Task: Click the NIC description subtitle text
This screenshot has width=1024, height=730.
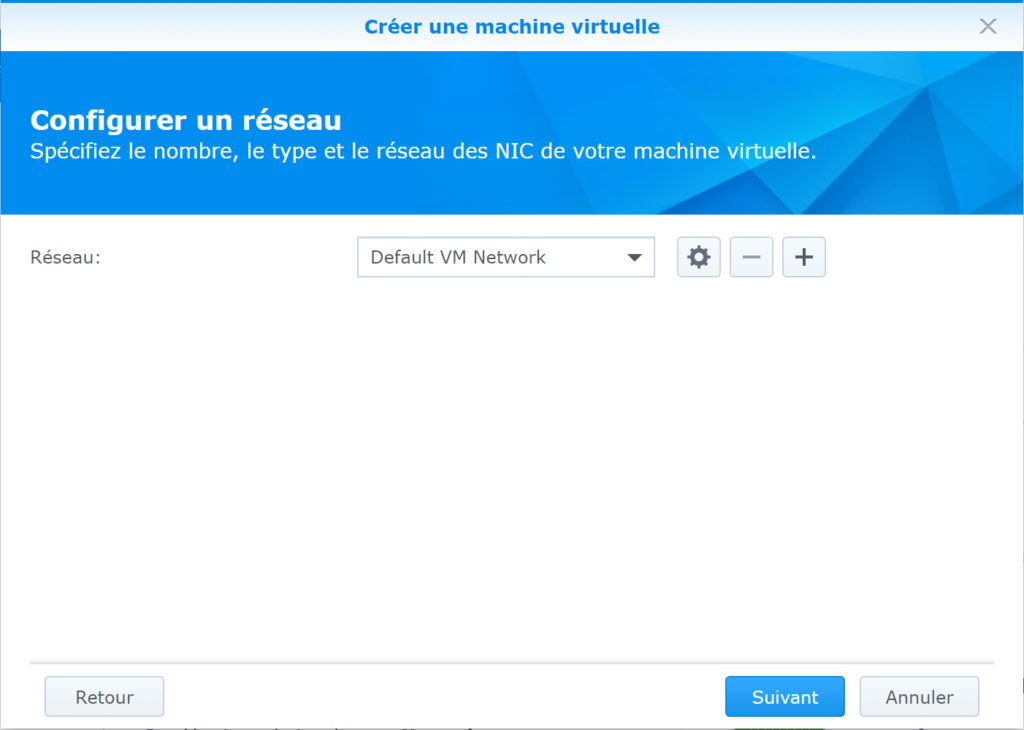Action: [x=423, y=152]
